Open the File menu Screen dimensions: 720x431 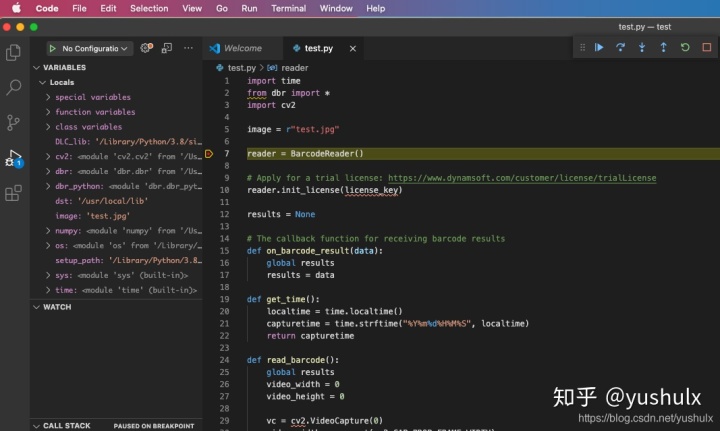(x=79, y=8)
